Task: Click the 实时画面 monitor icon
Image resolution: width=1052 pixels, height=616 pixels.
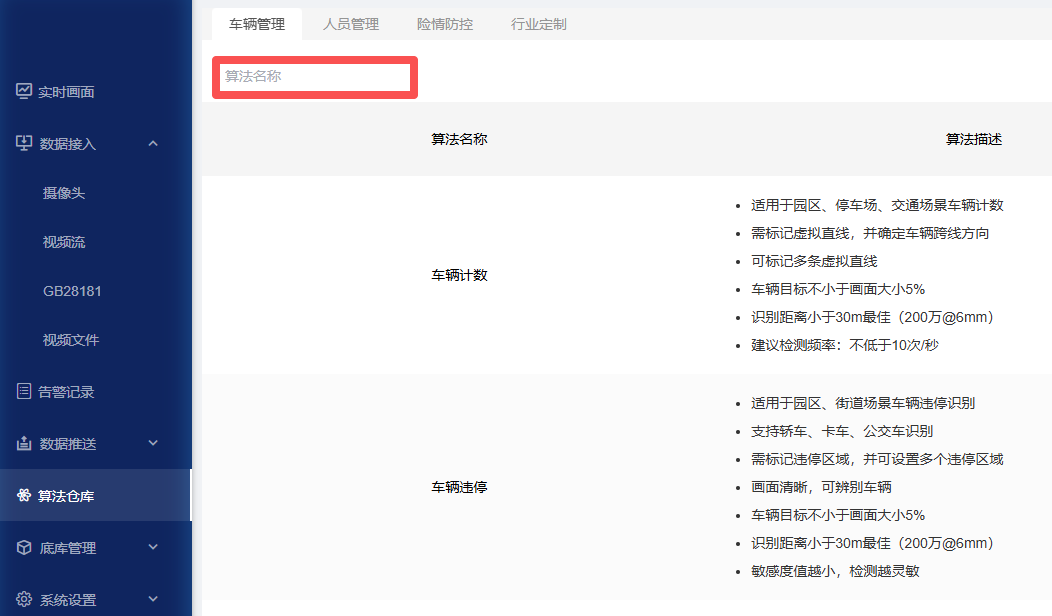Action: (x=24, y=91)
